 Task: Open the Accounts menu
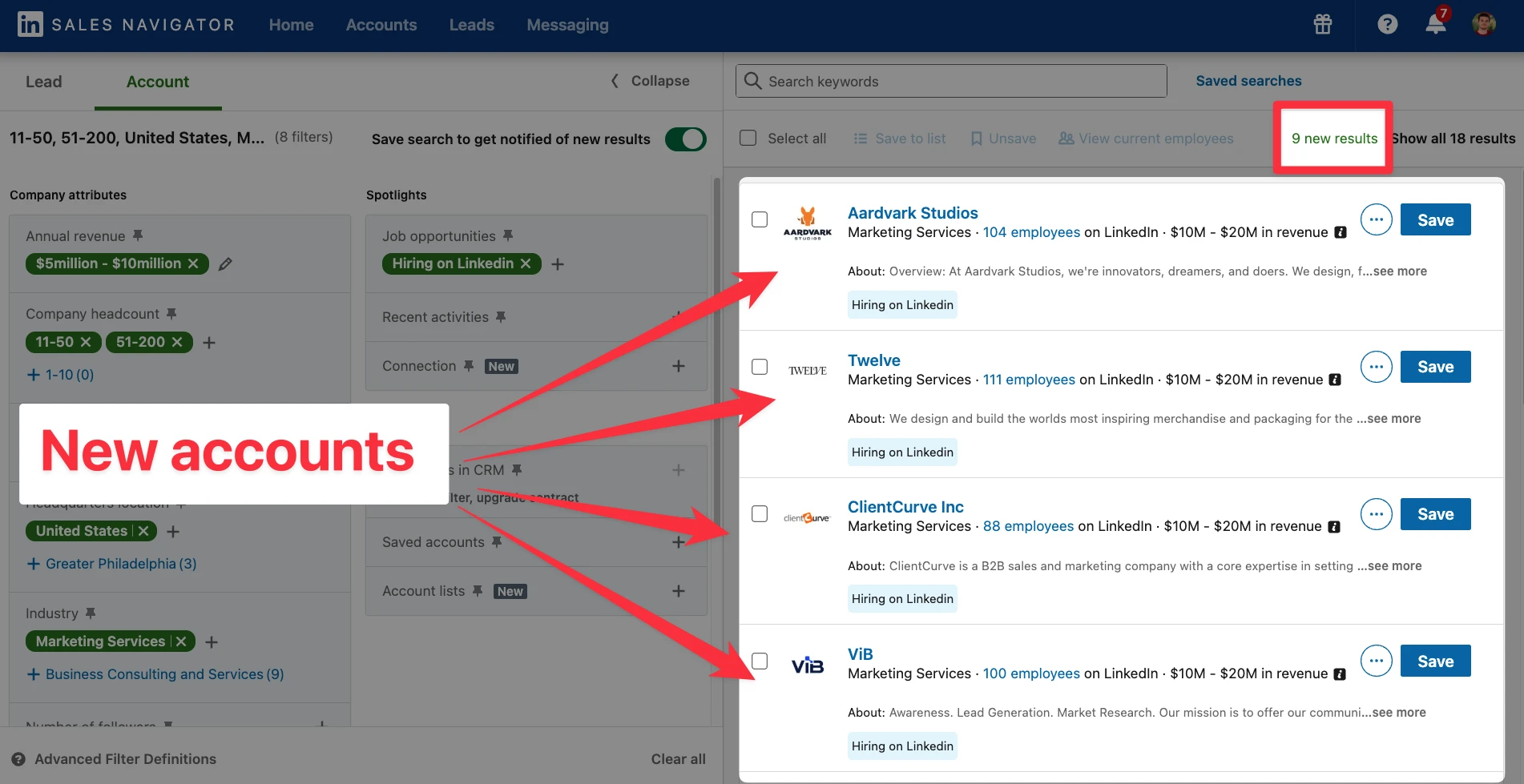pyautogui.click(x=381, y=25)
